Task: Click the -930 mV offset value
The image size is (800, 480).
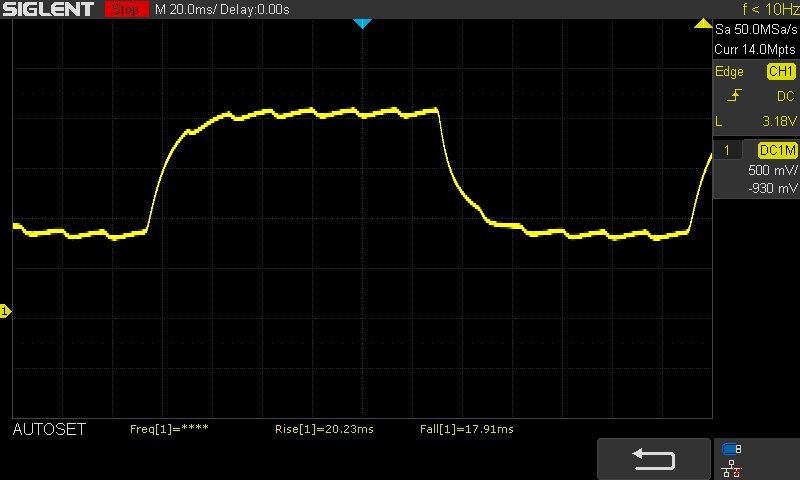Action: pos(772,188)
